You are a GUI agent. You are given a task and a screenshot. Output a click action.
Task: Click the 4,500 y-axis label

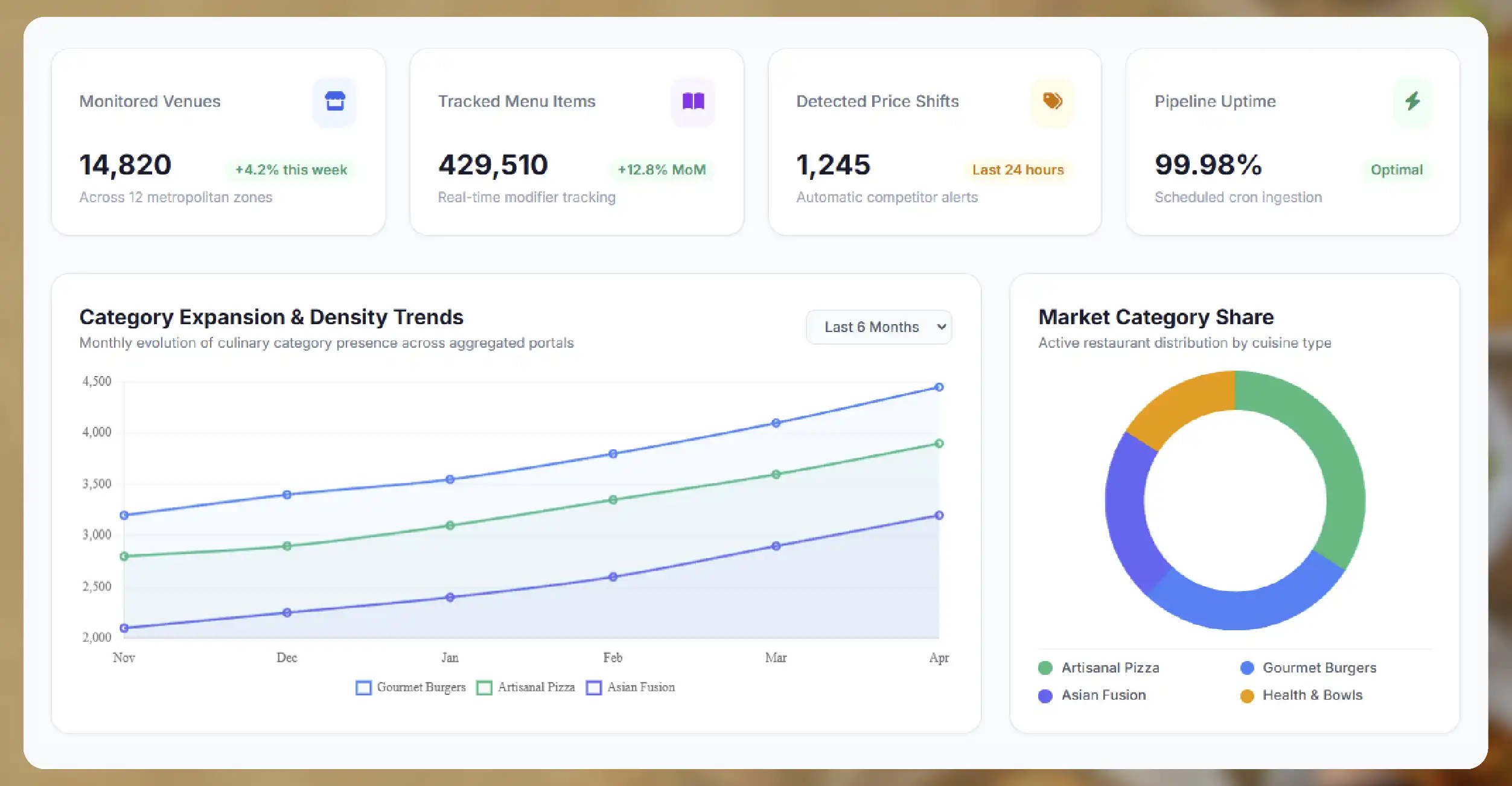[x=97, y=381]
